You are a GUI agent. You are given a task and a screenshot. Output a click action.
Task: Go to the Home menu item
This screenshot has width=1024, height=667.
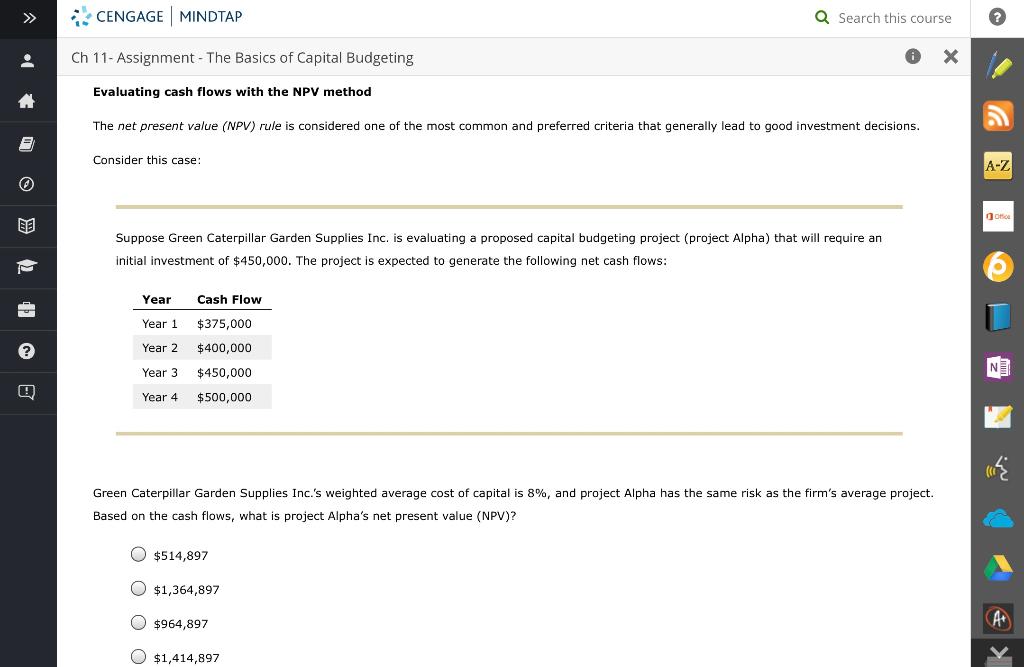click(27, 101)
